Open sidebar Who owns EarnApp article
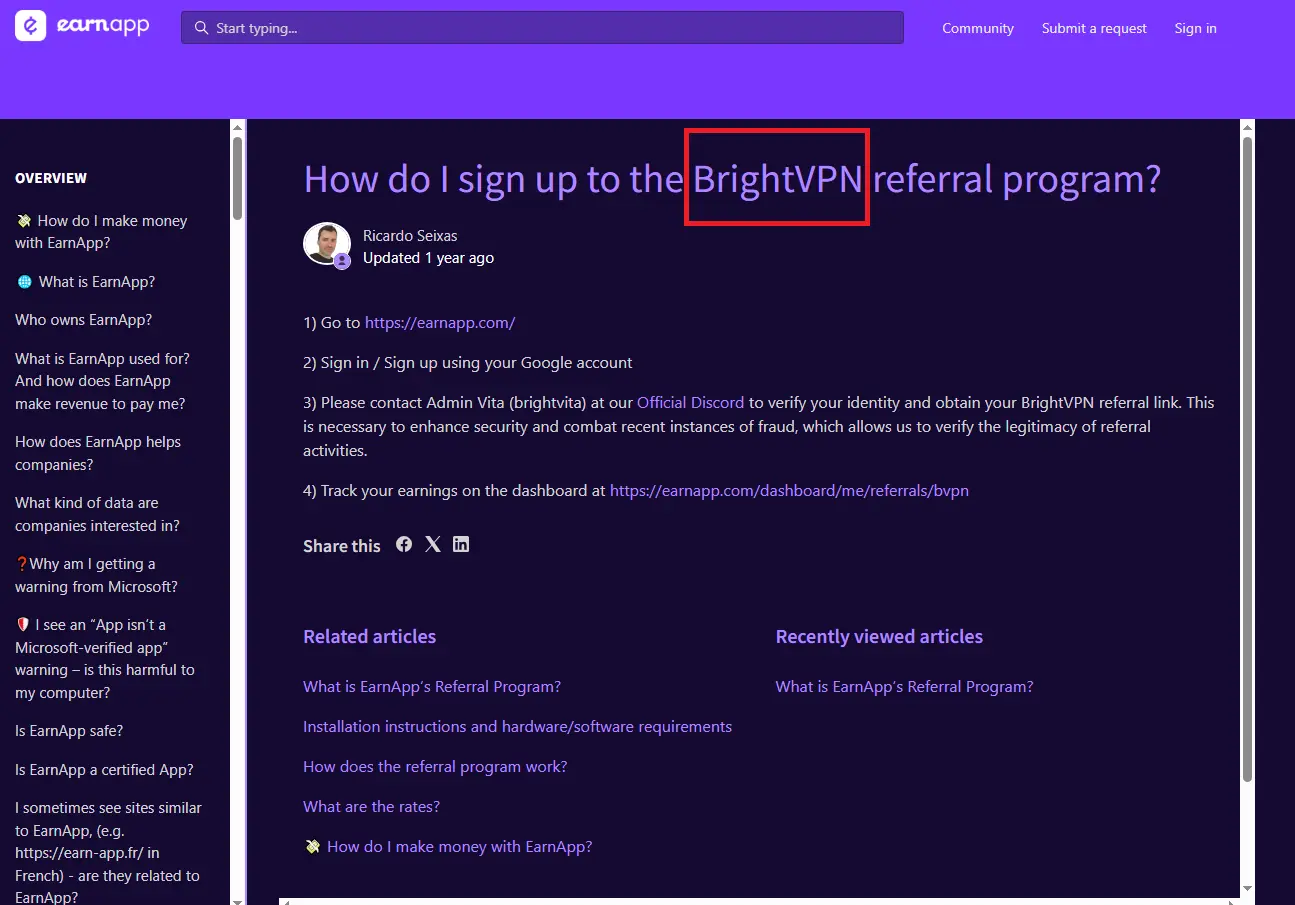 coord(83,320)
